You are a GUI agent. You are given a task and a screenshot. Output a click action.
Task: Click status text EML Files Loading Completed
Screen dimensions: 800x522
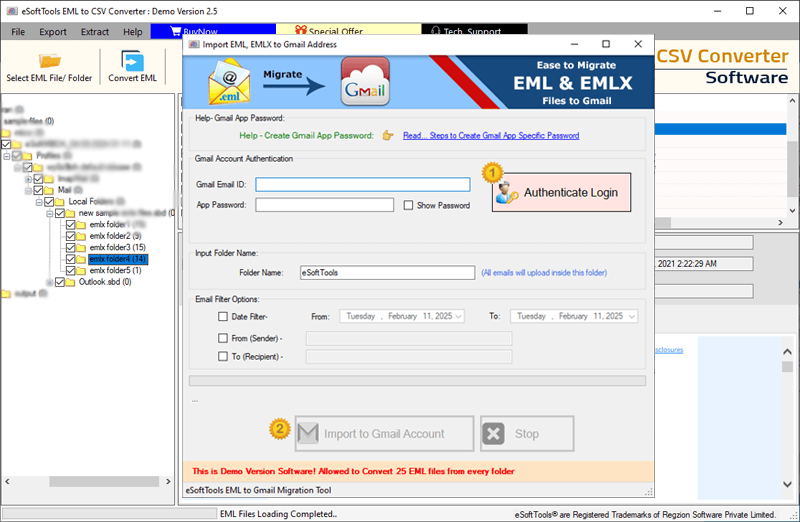point(279,514)
